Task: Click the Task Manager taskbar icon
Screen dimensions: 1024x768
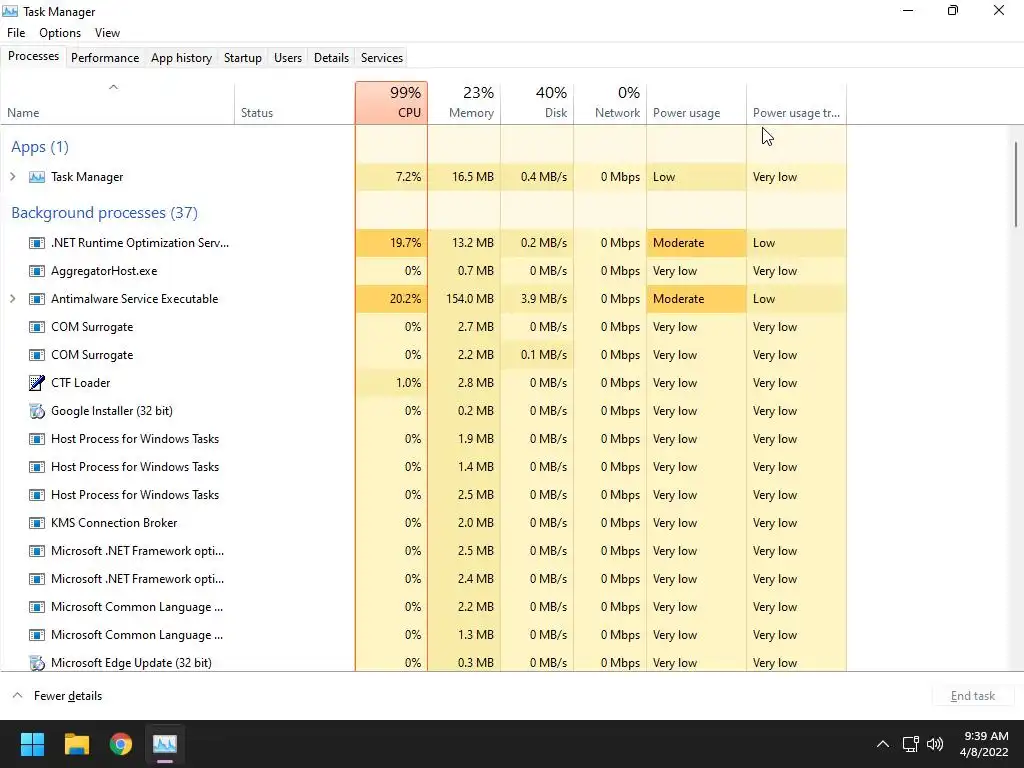Action: pos(165,744)
